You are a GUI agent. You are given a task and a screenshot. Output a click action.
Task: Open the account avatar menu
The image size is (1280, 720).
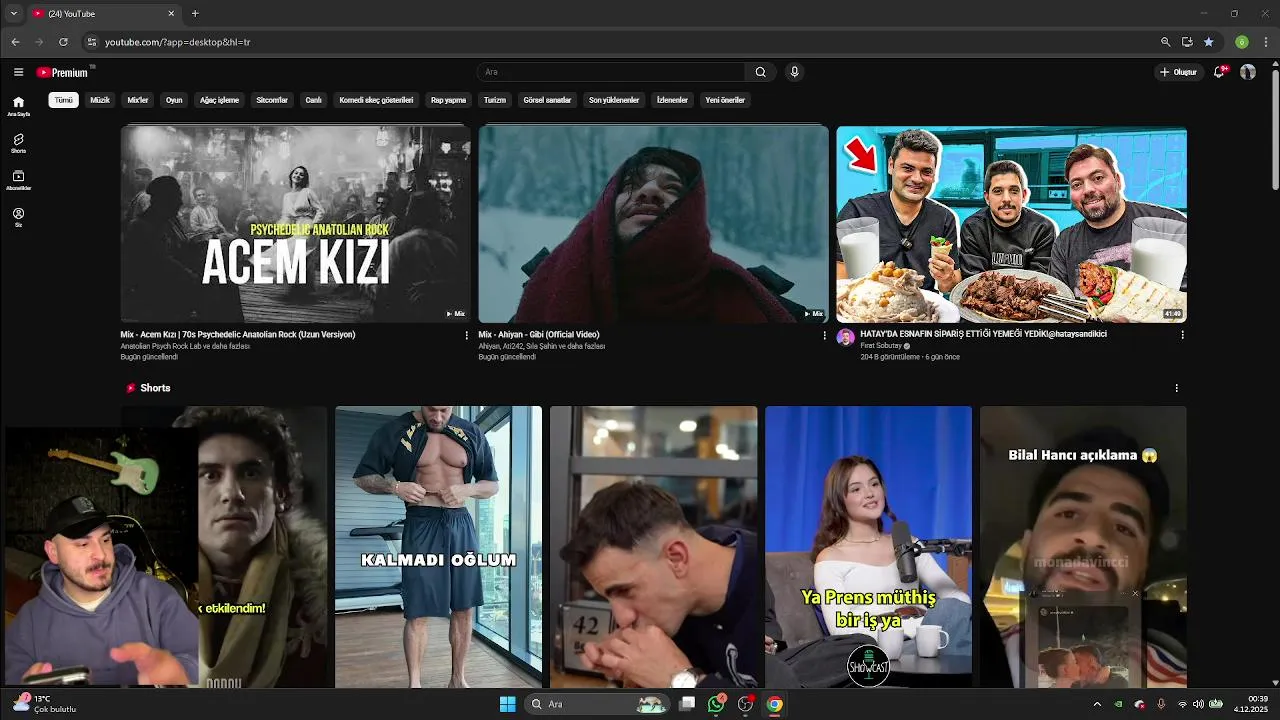[x=1248, y=72]
